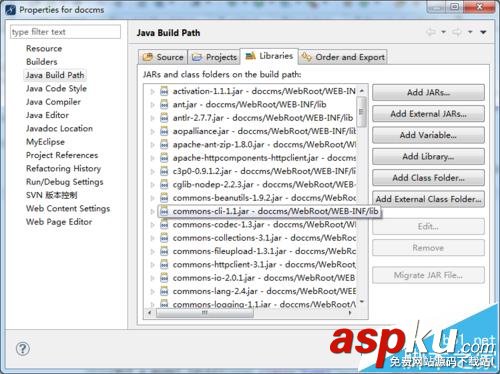Expand the ant.jar tree node
This screenshot has height=374, width=500.
click(153, 105)
